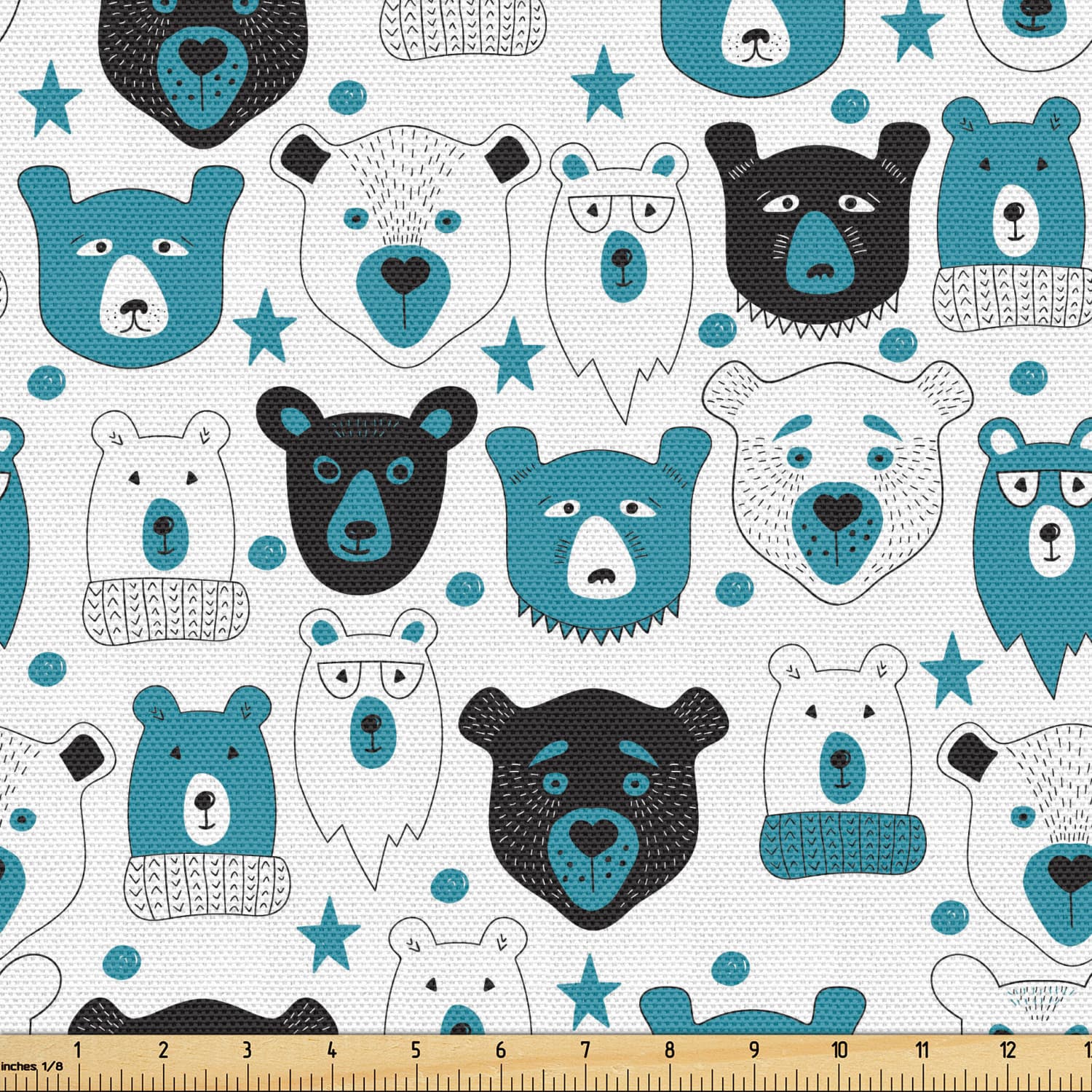The image size is (1092, 1092).
Task: Click the ruler number 12
Action: coord(1008,1050)
